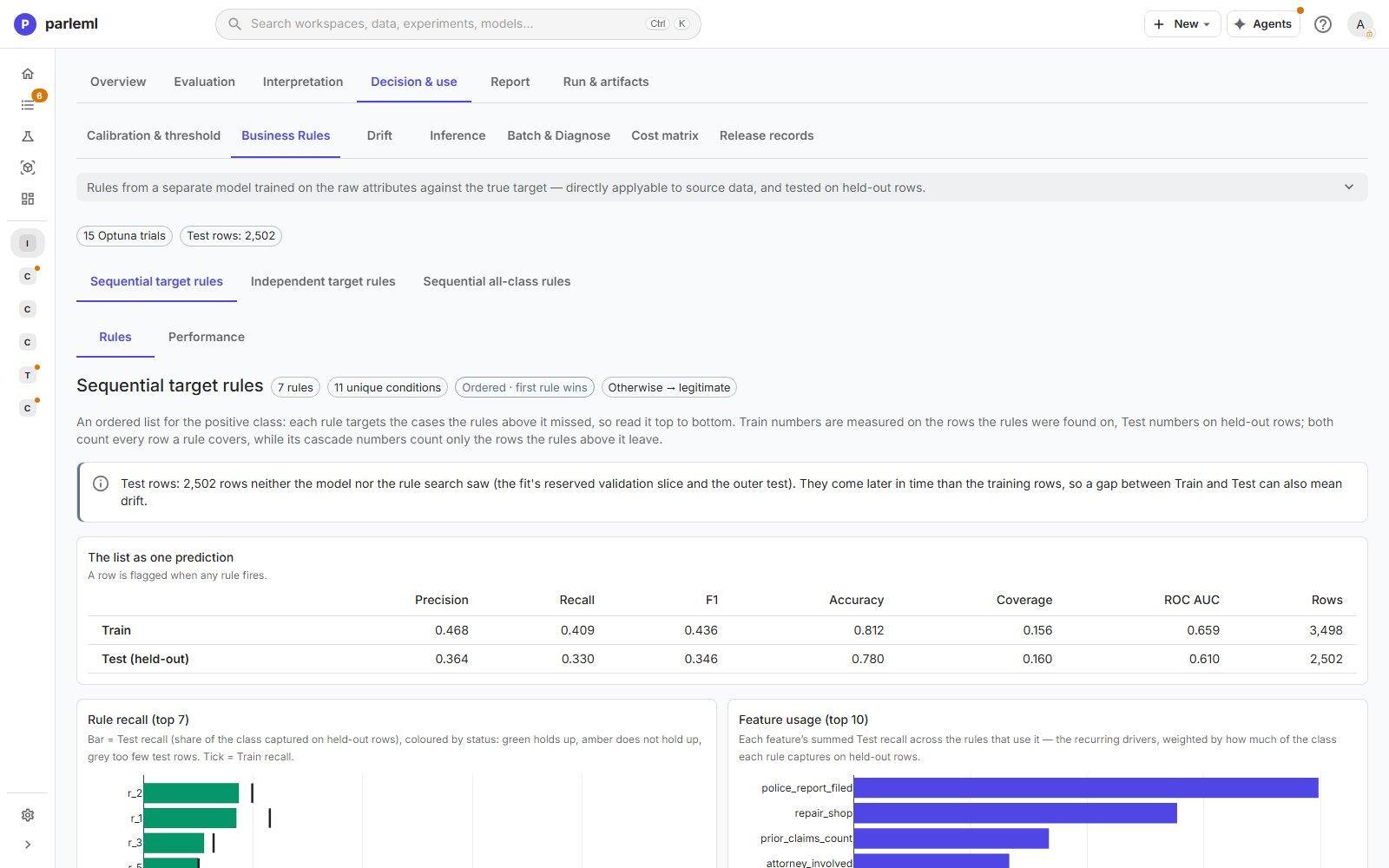Click the 11 unique conditions badge

(x=387, y=387)
